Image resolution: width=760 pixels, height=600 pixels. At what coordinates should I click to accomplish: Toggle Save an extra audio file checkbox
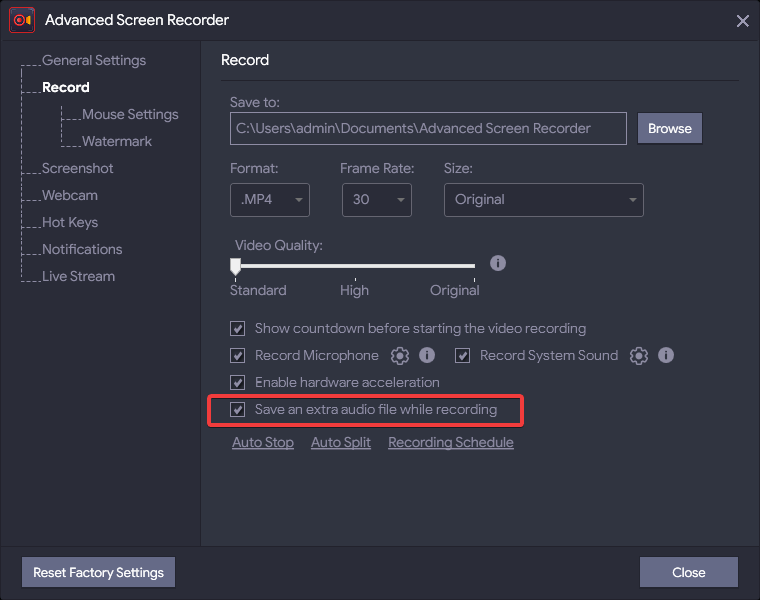(x=238, y=410)
